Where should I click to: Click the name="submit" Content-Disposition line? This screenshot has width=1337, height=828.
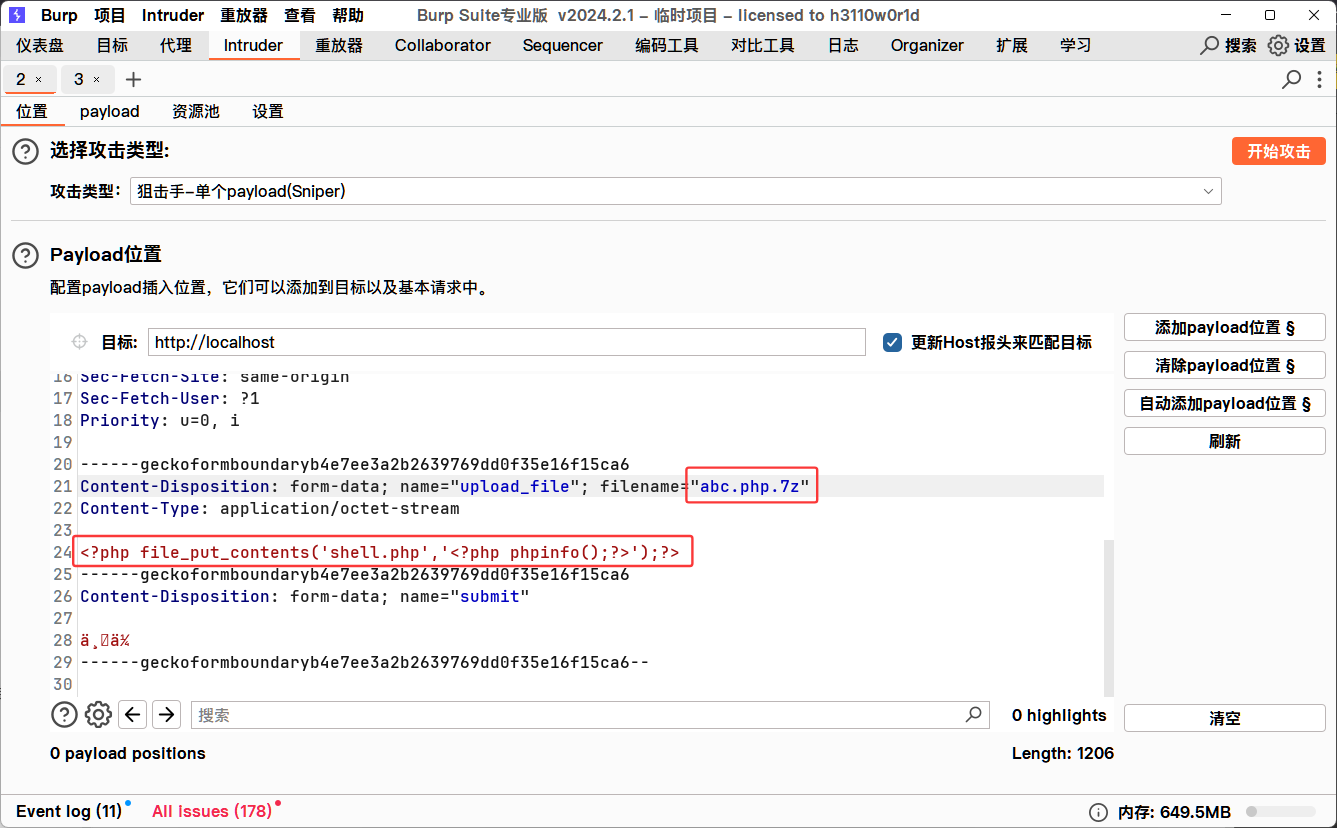coord(304,596)
